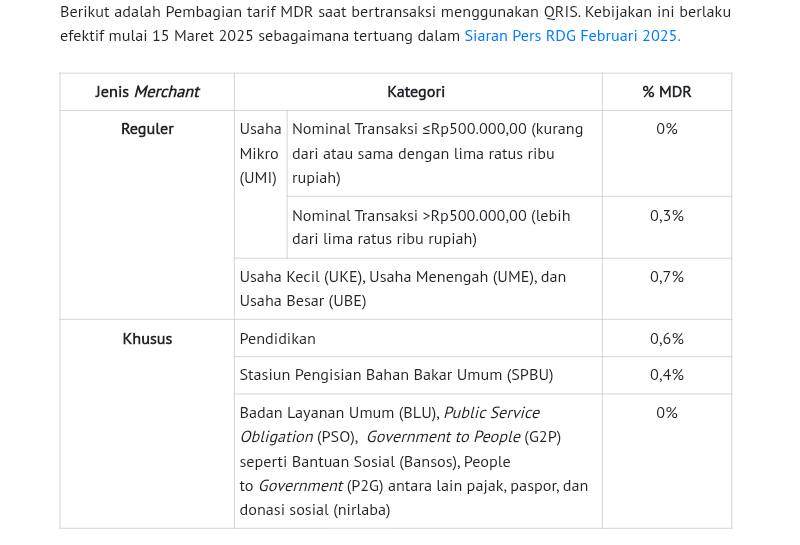This screenshot has height=545, width=800.
Task: Click the 0% MDR value for ≤Rp500.000,00 transactions
Action: [666, 129]
